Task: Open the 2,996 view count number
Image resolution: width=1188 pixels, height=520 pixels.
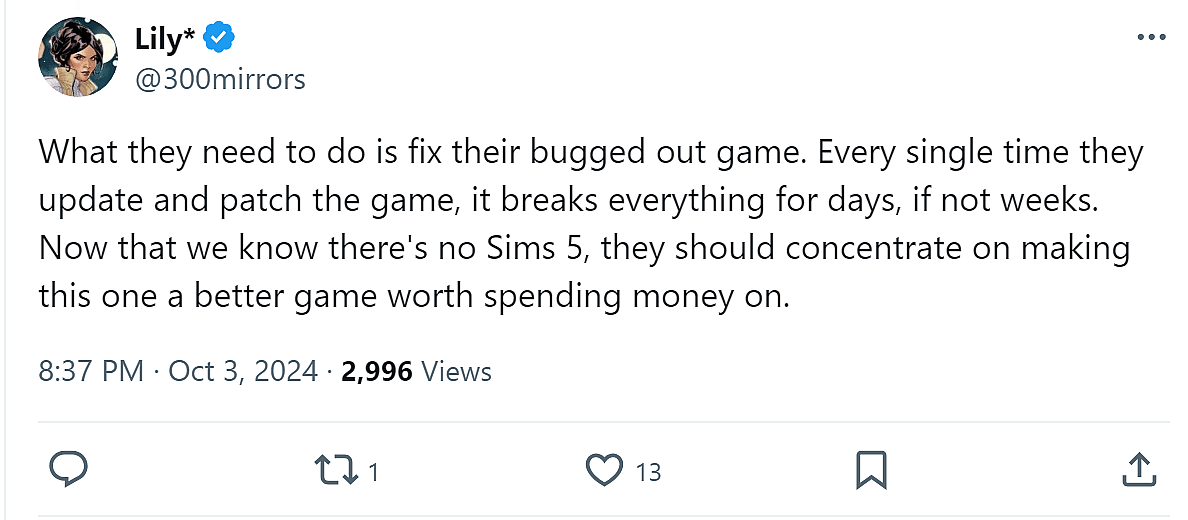Action: coord(377,372)
